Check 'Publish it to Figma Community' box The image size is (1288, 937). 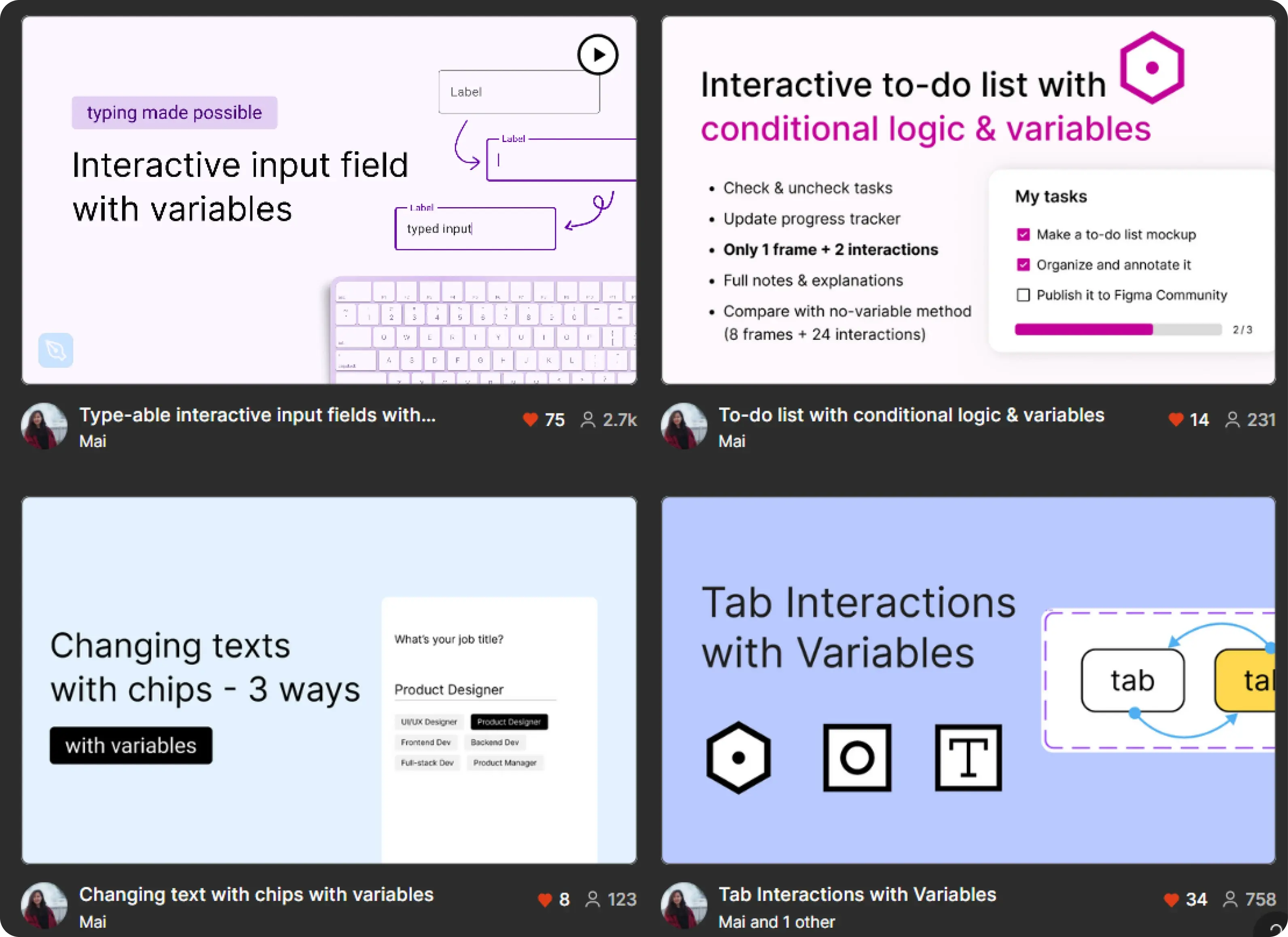1023,295
